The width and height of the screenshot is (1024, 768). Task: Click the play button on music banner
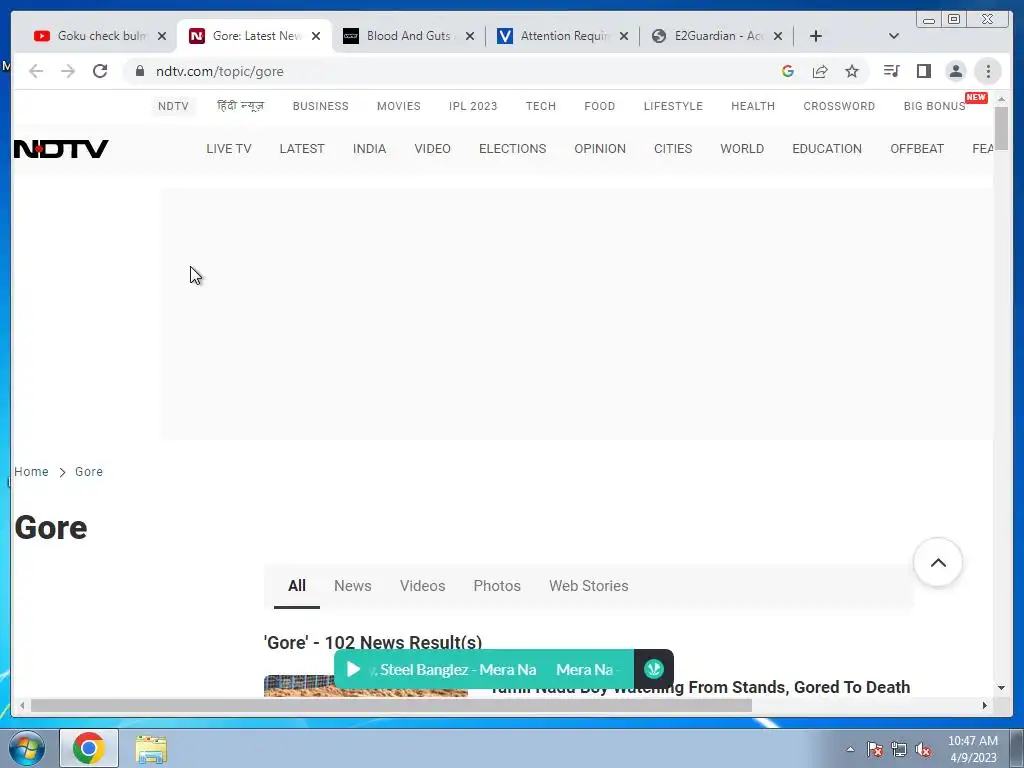[x=353, y=669]
